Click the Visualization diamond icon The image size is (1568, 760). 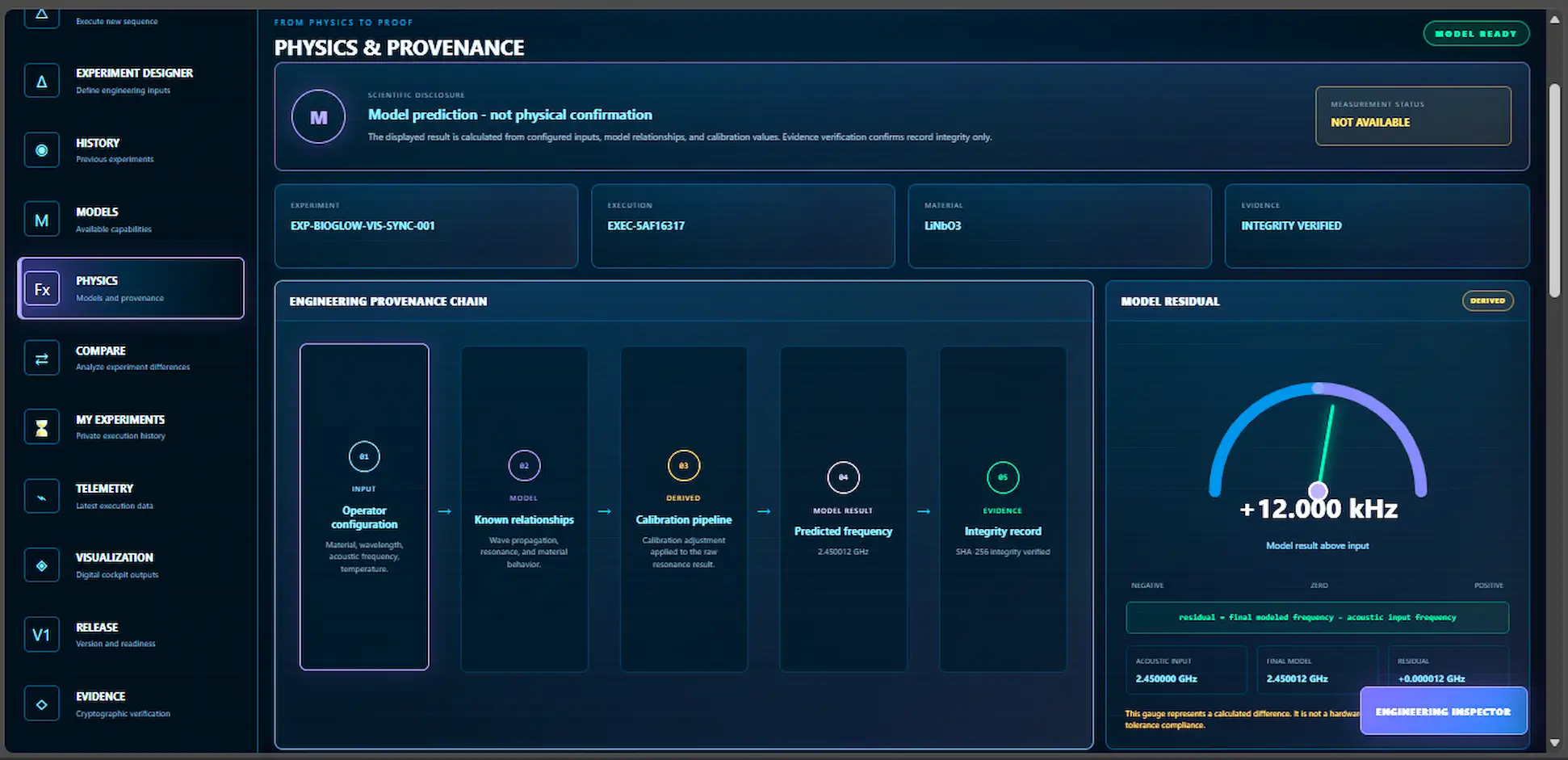(42, 565)
